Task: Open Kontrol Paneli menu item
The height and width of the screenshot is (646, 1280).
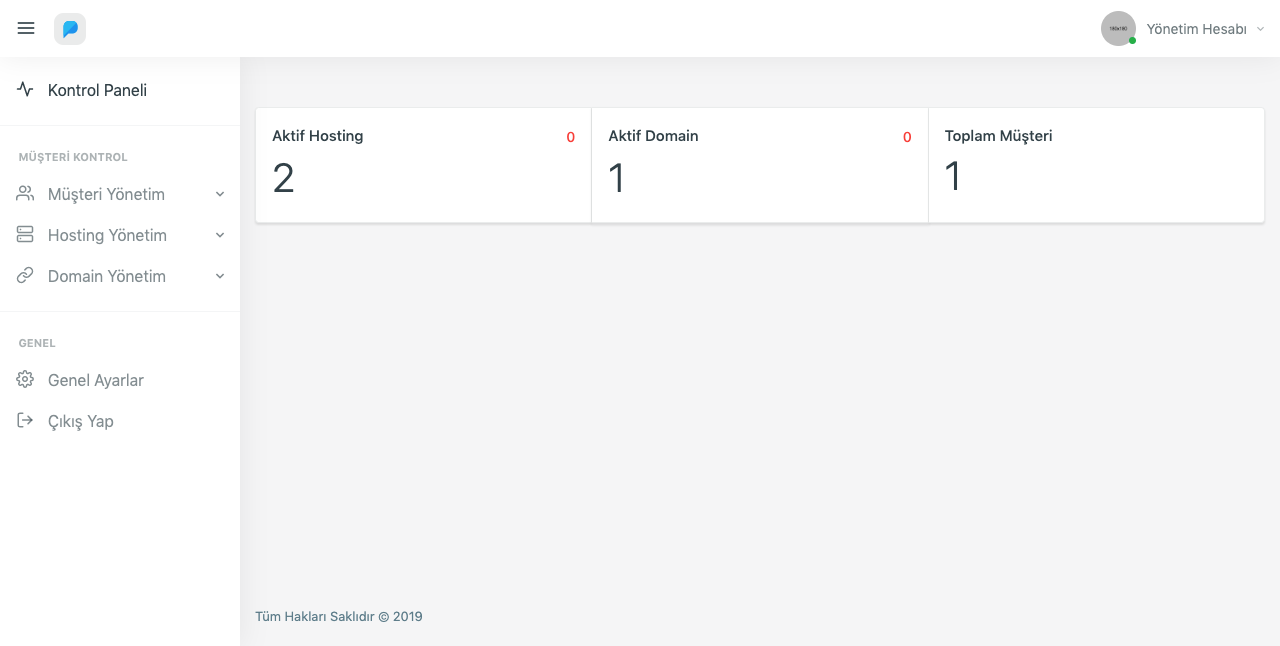Action: (97, 90)
